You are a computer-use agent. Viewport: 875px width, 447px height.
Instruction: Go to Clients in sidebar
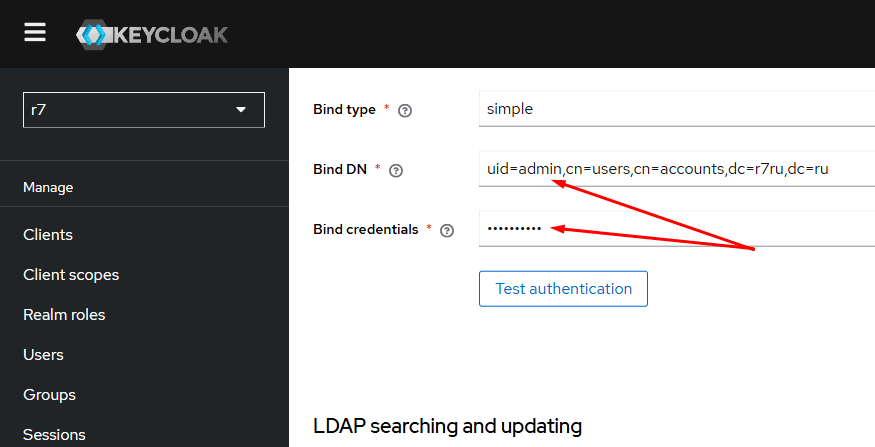[48, 234]
